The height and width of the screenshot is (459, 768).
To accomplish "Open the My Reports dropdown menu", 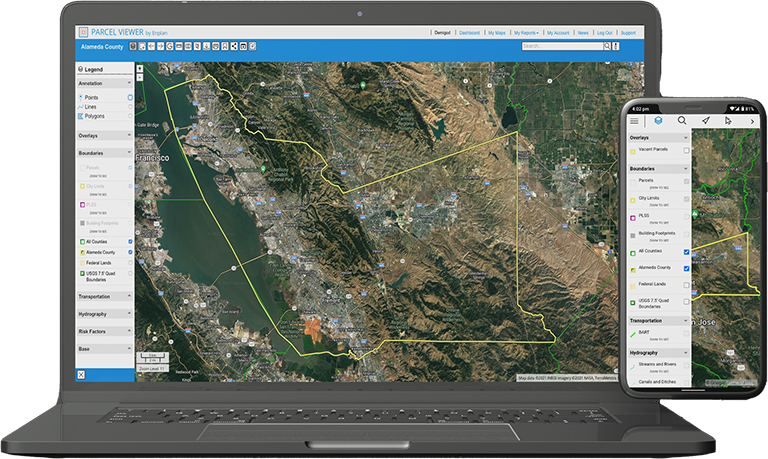I will (x=525, y=32).
